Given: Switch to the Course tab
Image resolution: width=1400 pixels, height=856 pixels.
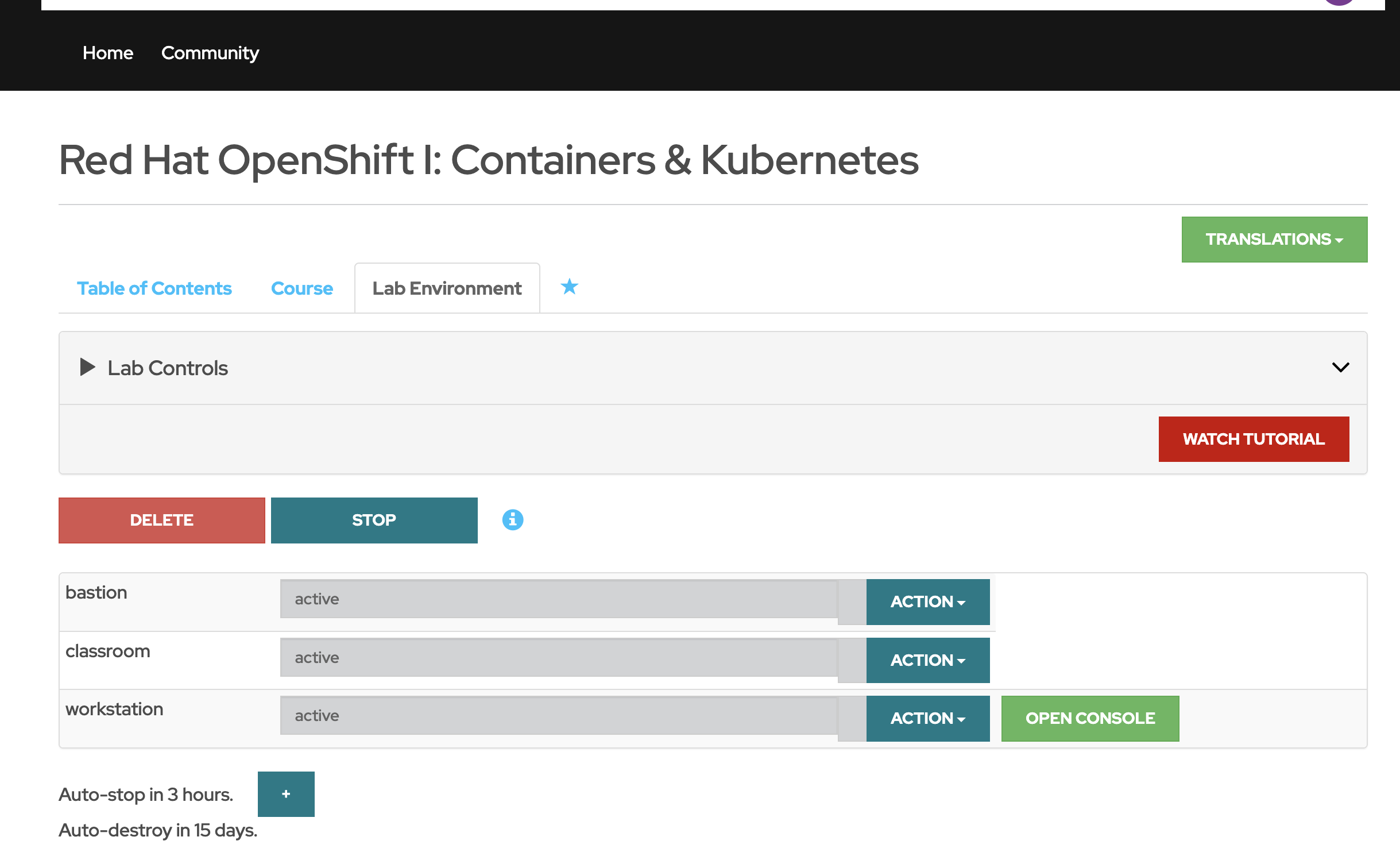Looking at the screenshot, I should tap(302, 288).
